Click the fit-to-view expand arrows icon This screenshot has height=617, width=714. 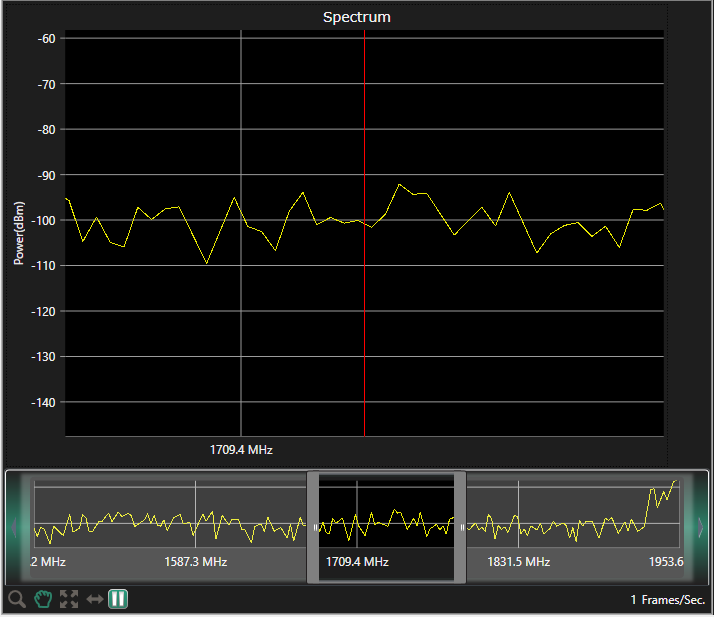(x=69, y=600)
